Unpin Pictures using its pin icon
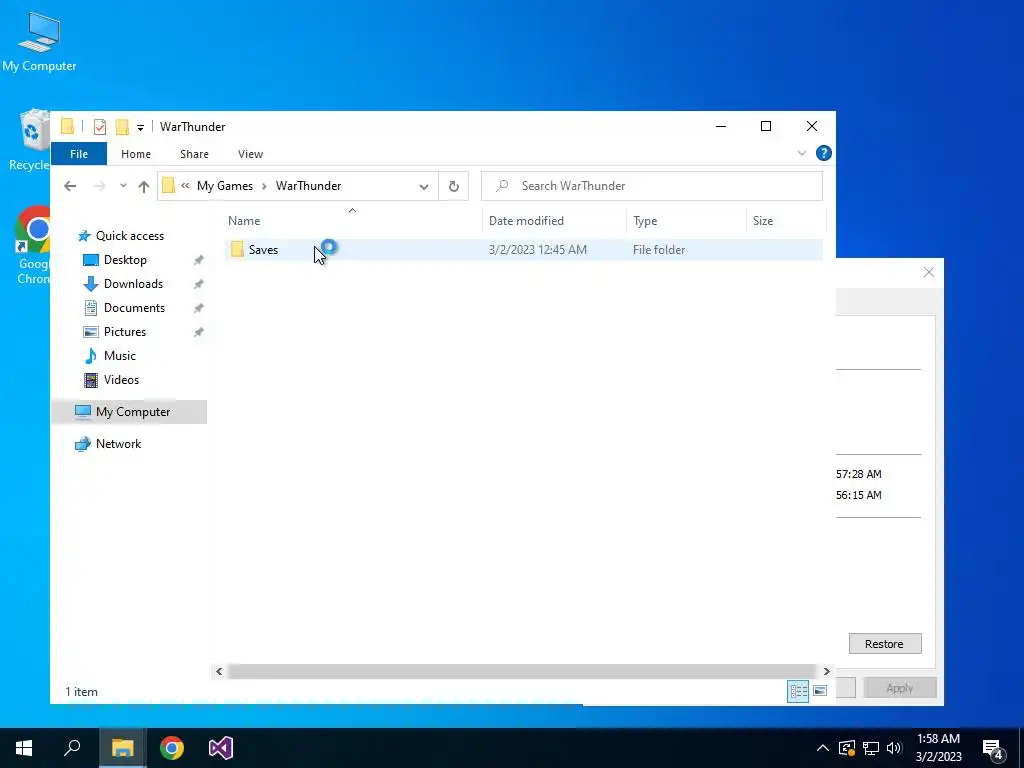 [199, 332]
